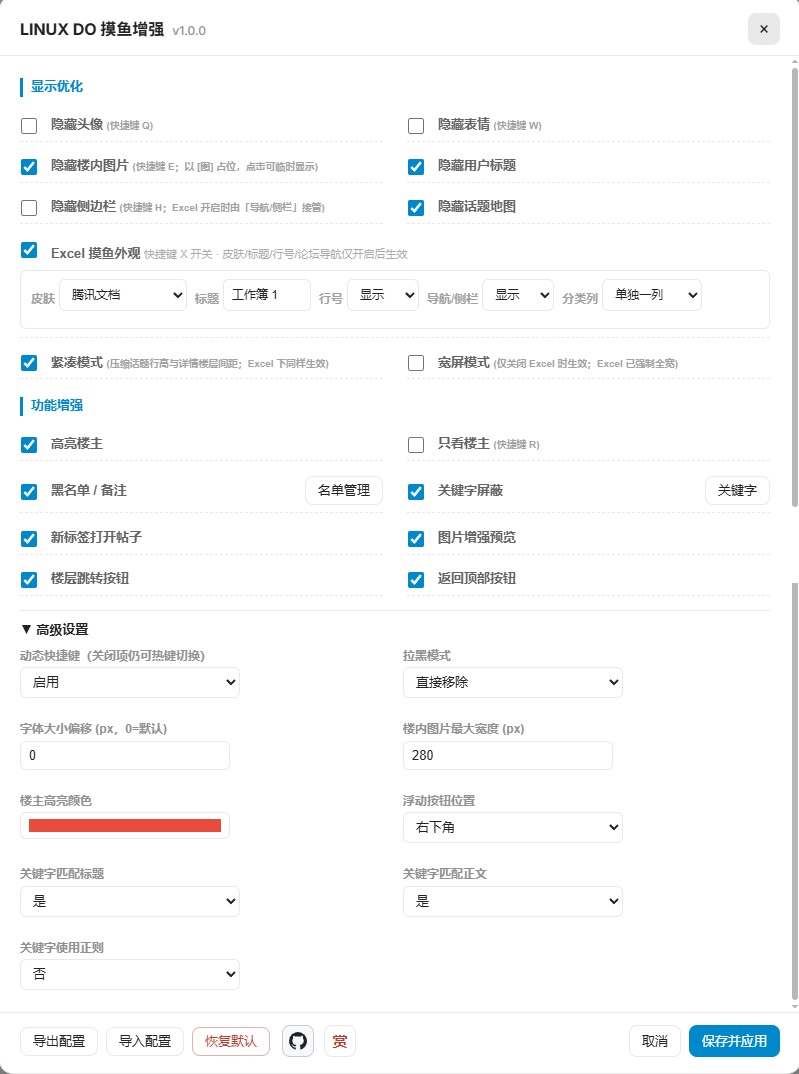The image size is (799, 1074).
Task: Check the 隐藏侧边栏 checkbox
Action: [29, 208]
